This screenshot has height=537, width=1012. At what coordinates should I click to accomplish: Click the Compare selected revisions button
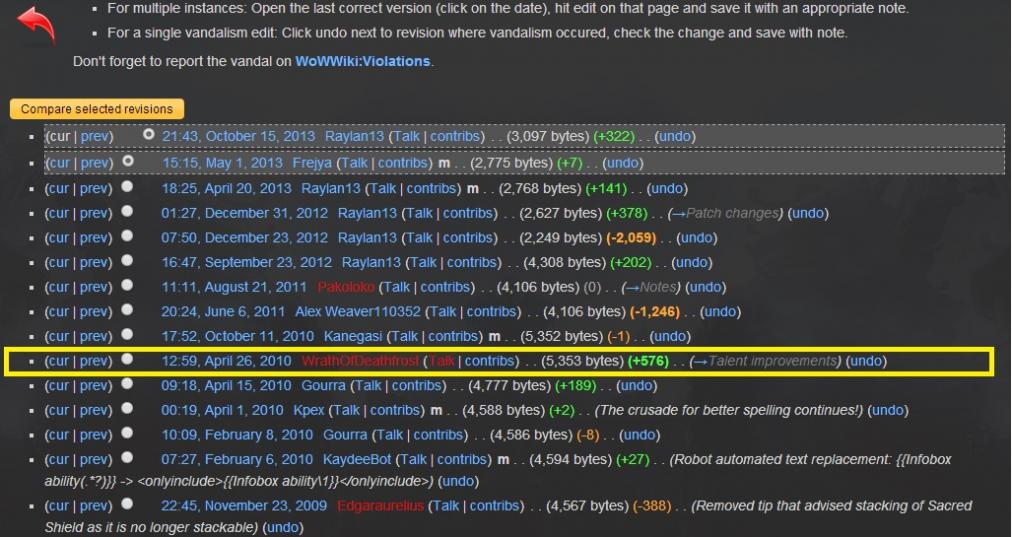(x=97, y=109)
